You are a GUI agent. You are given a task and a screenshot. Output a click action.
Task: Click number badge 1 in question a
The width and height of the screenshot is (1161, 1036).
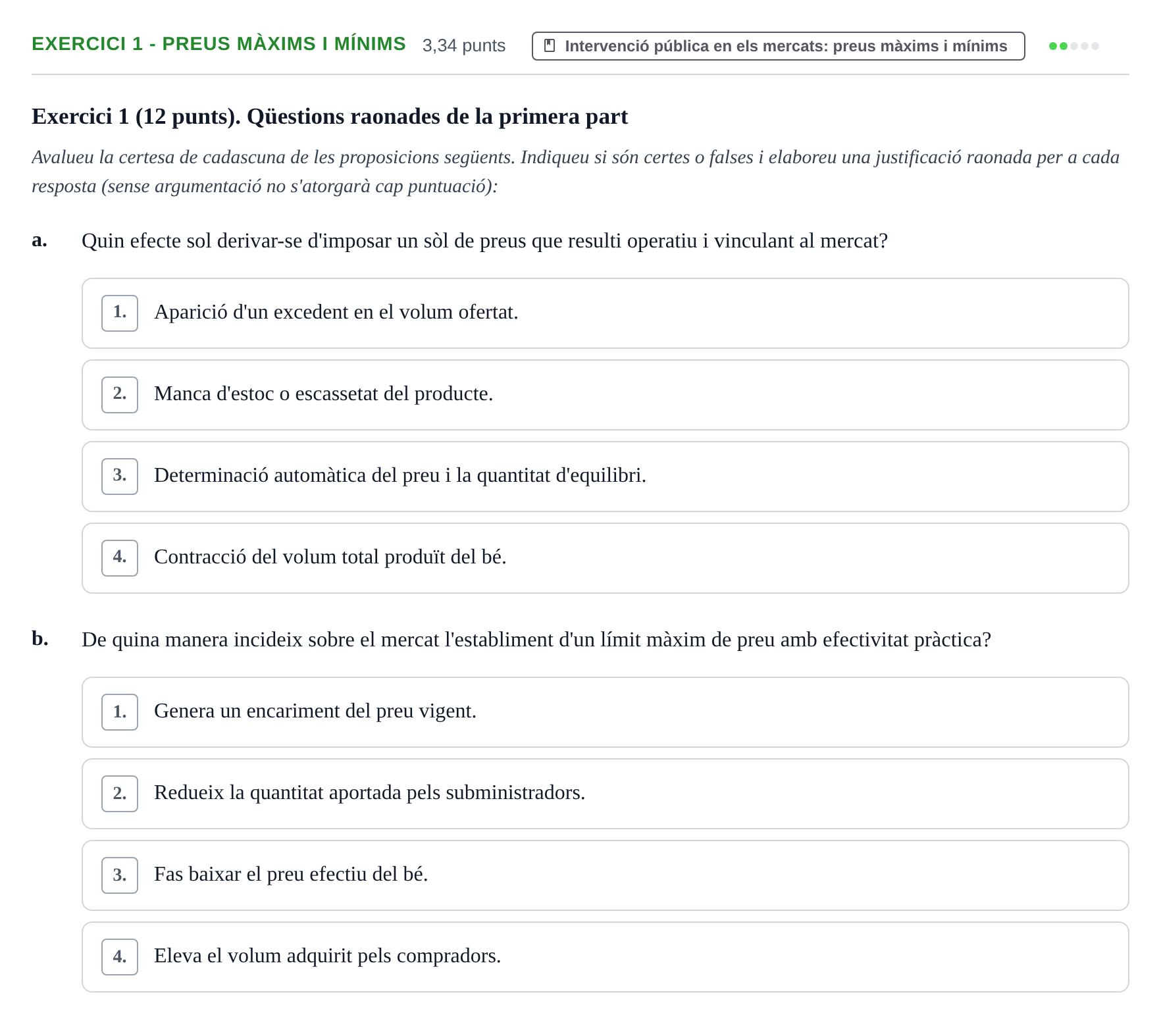[x=120, y=313]
